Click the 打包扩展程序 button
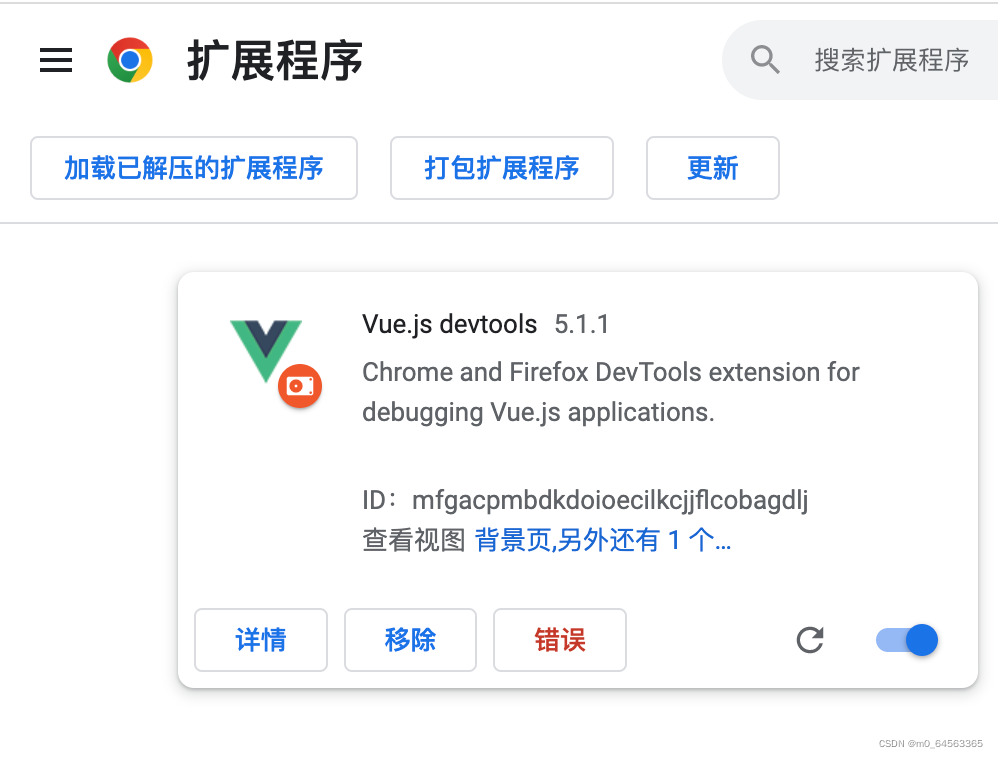The image size is (998, 758). 501,168
